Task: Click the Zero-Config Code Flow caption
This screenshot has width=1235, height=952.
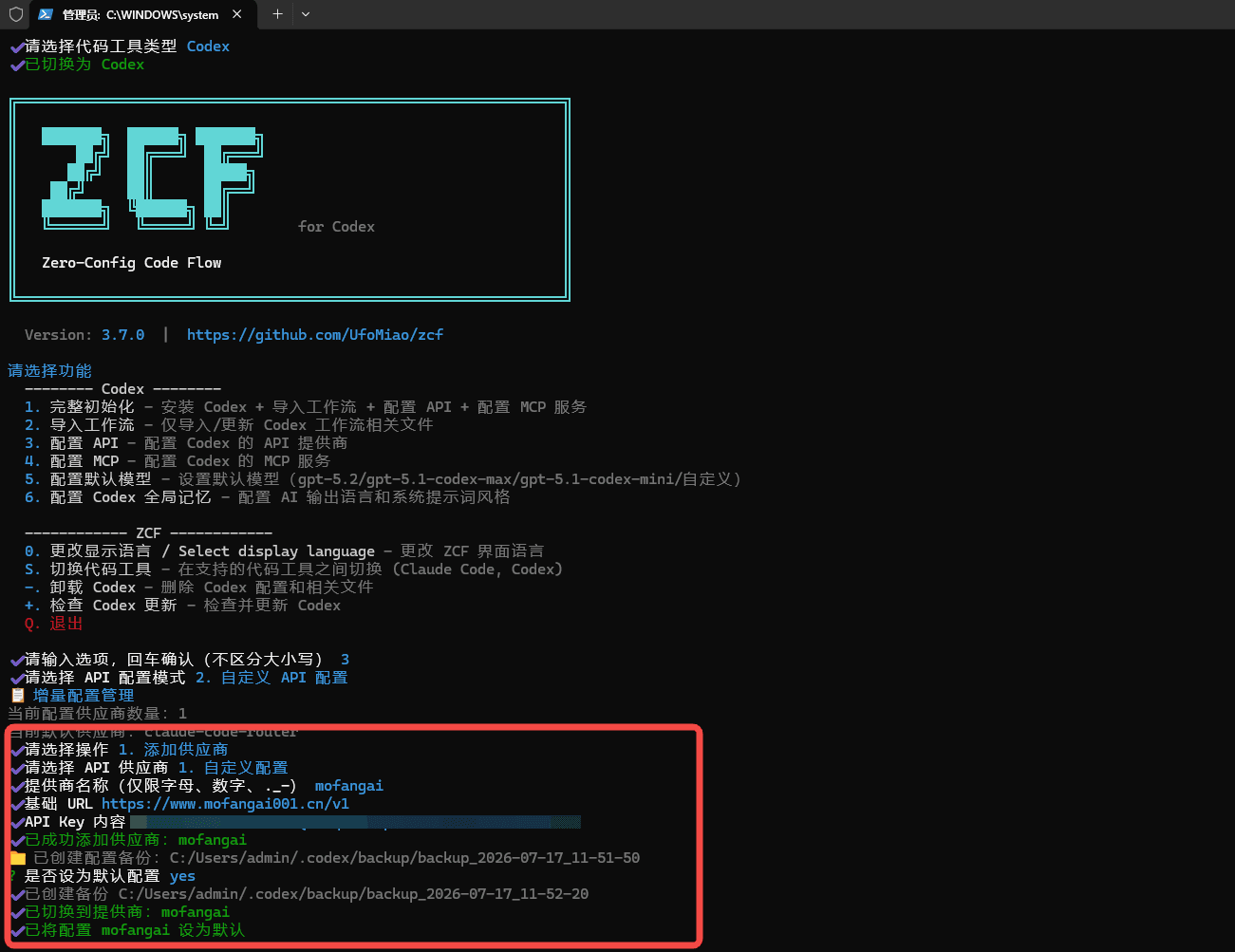Action: click(x=132, y=263)
